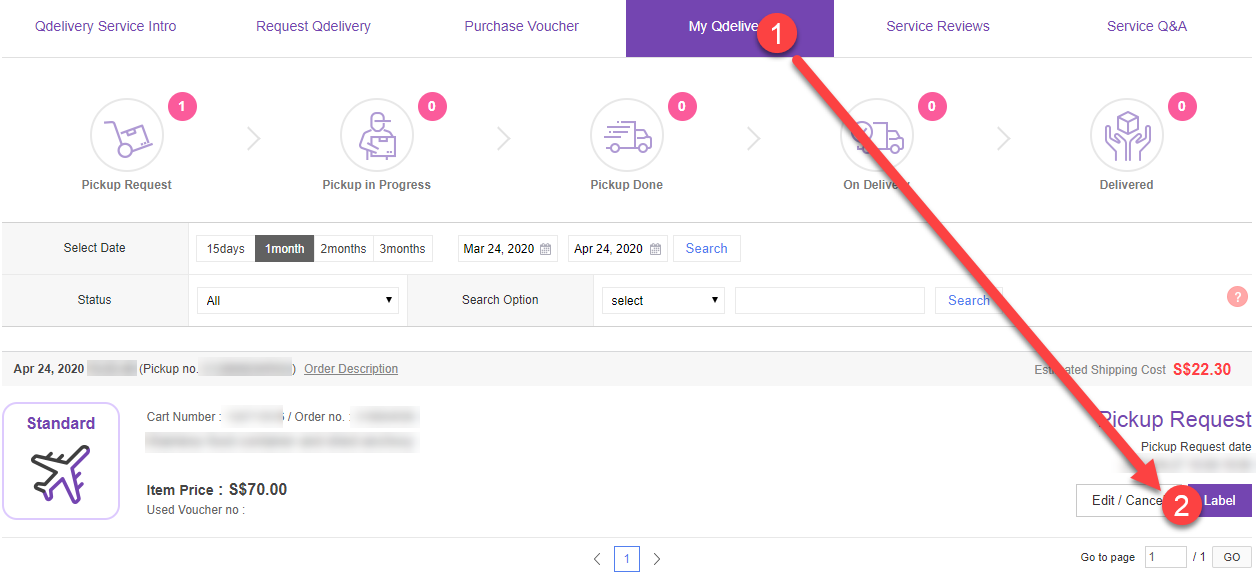Click page number 1 in pagination
The image size is (1256, 574).
click(627, 559)
